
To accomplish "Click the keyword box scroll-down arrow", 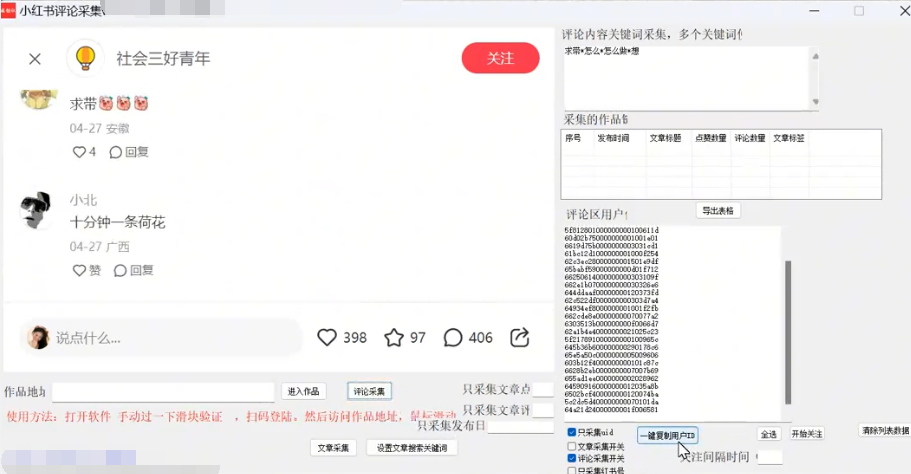I will click(x=815, y=102).
